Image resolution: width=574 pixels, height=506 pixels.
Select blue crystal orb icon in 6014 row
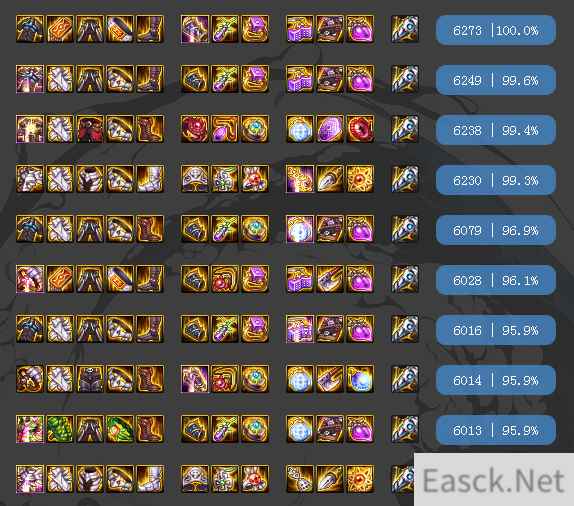(x=360, y=379)
